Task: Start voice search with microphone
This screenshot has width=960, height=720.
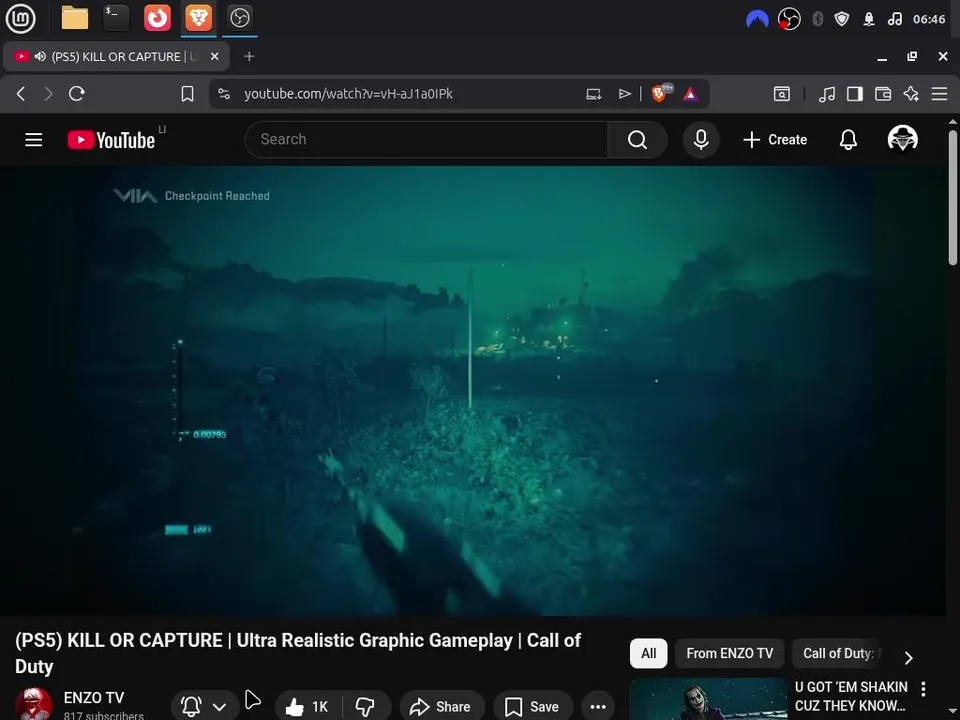Action: tap(701, 140)
